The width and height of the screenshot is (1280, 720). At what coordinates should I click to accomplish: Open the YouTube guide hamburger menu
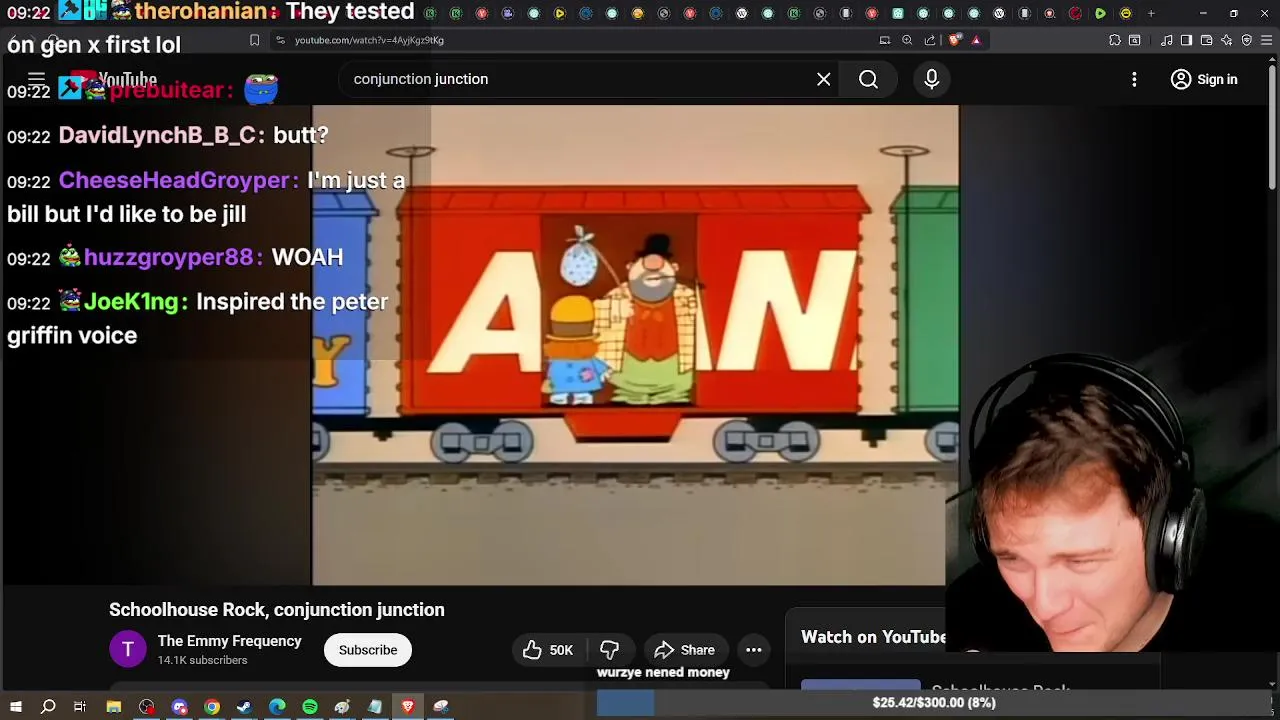[36, 79]
